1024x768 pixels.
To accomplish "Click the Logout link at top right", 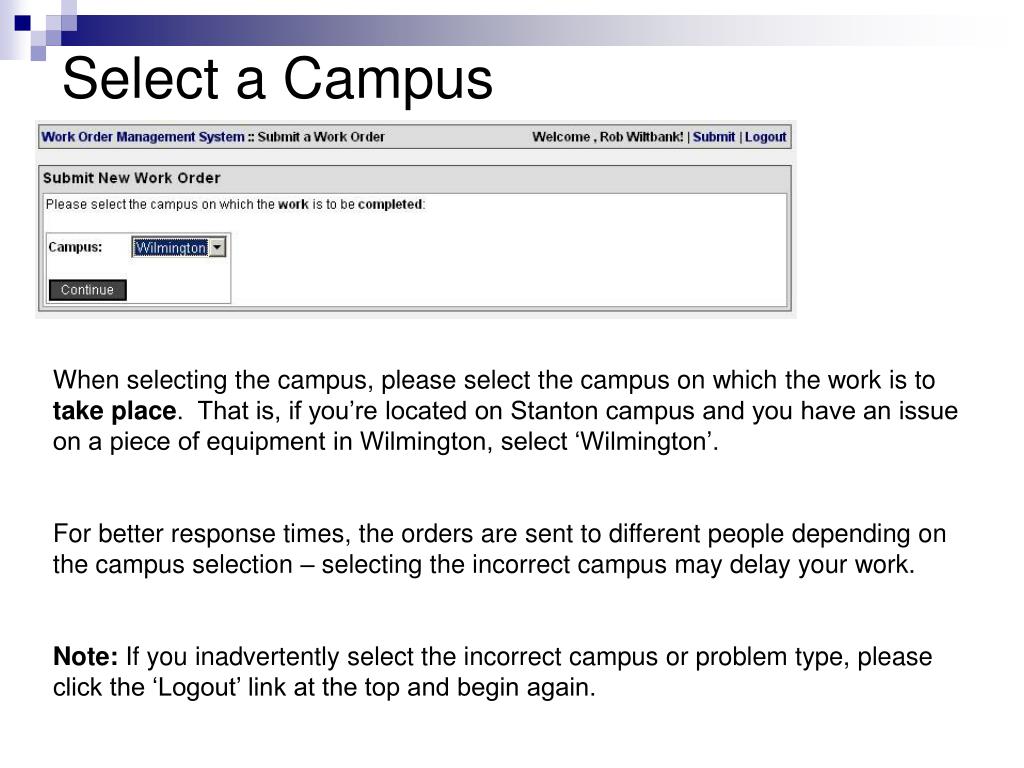I will point(765,137).
